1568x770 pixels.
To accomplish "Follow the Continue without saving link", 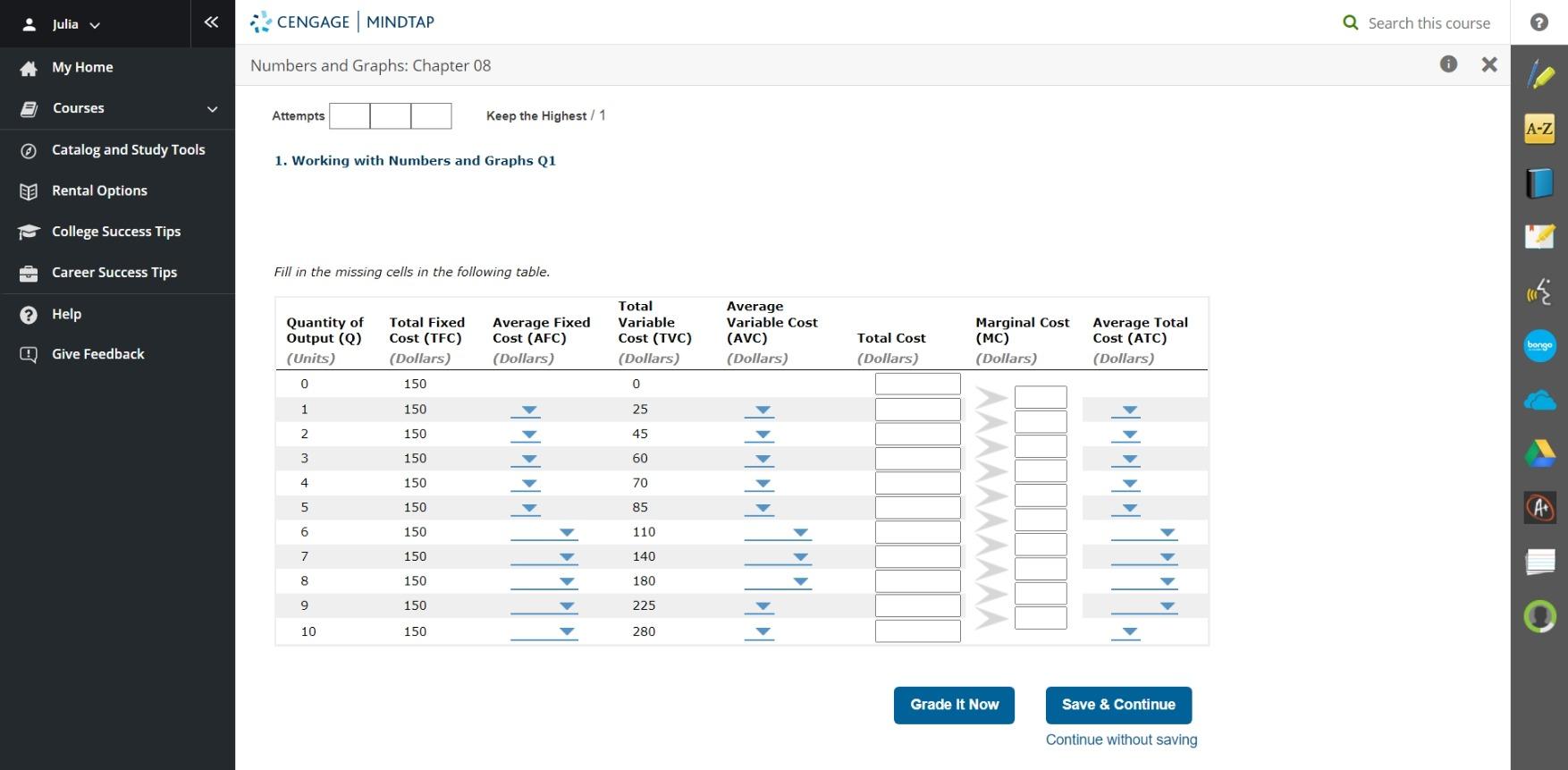I will tap(1121, 740).
